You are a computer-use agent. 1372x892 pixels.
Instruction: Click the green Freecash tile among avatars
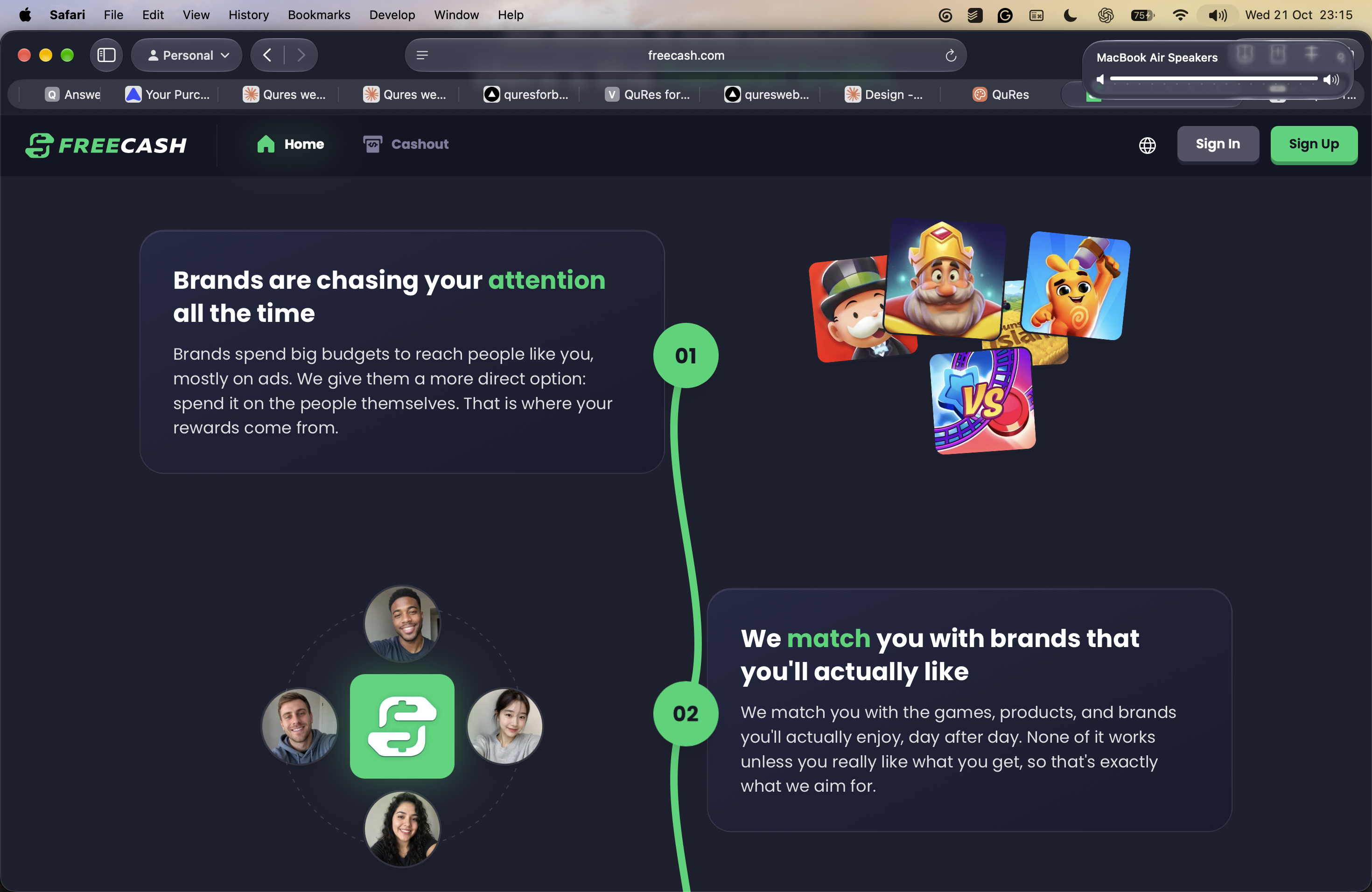402,726
